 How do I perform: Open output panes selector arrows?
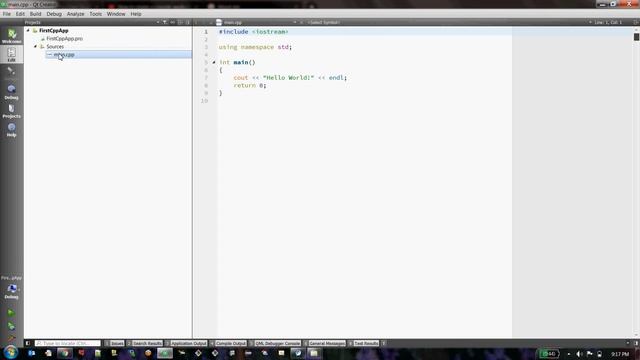click(384, 343)
